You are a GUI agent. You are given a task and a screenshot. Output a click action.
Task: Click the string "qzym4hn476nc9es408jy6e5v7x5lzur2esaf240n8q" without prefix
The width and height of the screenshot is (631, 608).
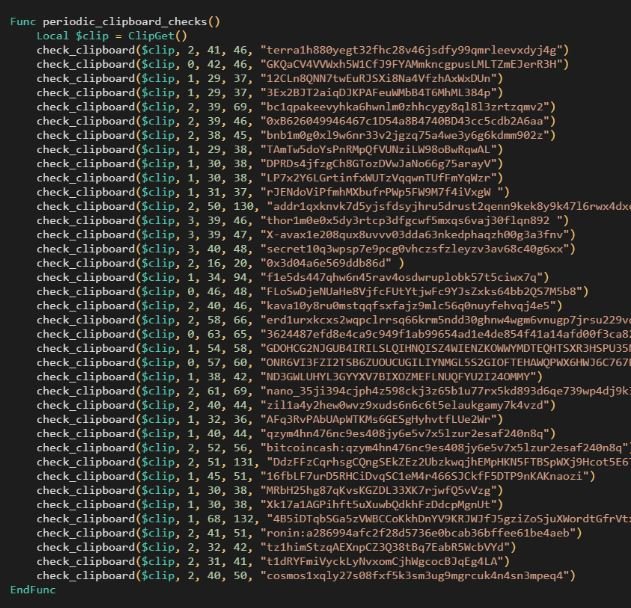[404, 434]
